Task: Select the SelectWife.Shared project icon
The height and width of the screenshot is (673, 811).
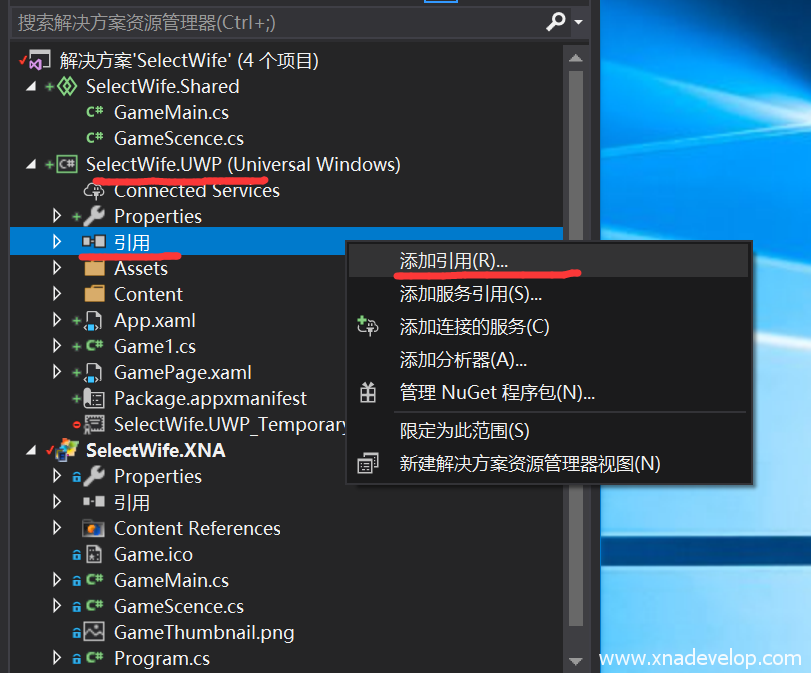Action: point(68,87)
